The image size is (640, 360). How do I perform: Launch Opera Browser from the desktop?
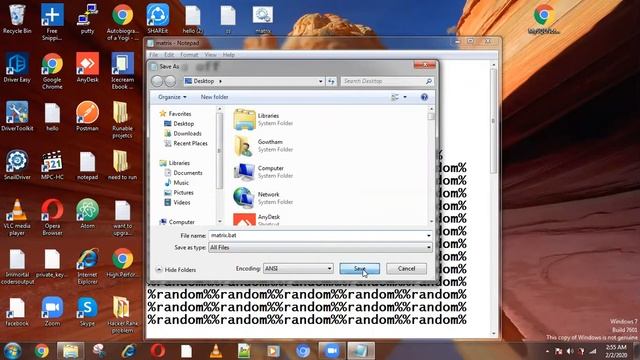point(52,217)
